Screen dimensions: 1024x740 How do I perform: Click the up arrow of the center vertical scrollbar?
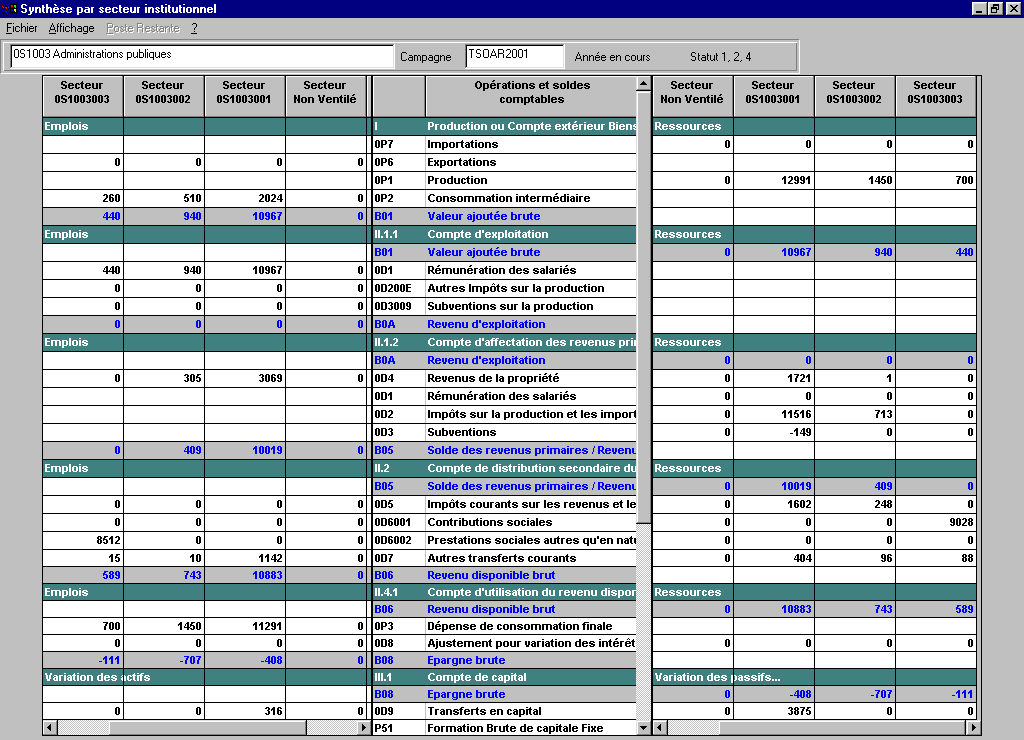[x=643, y=84]
